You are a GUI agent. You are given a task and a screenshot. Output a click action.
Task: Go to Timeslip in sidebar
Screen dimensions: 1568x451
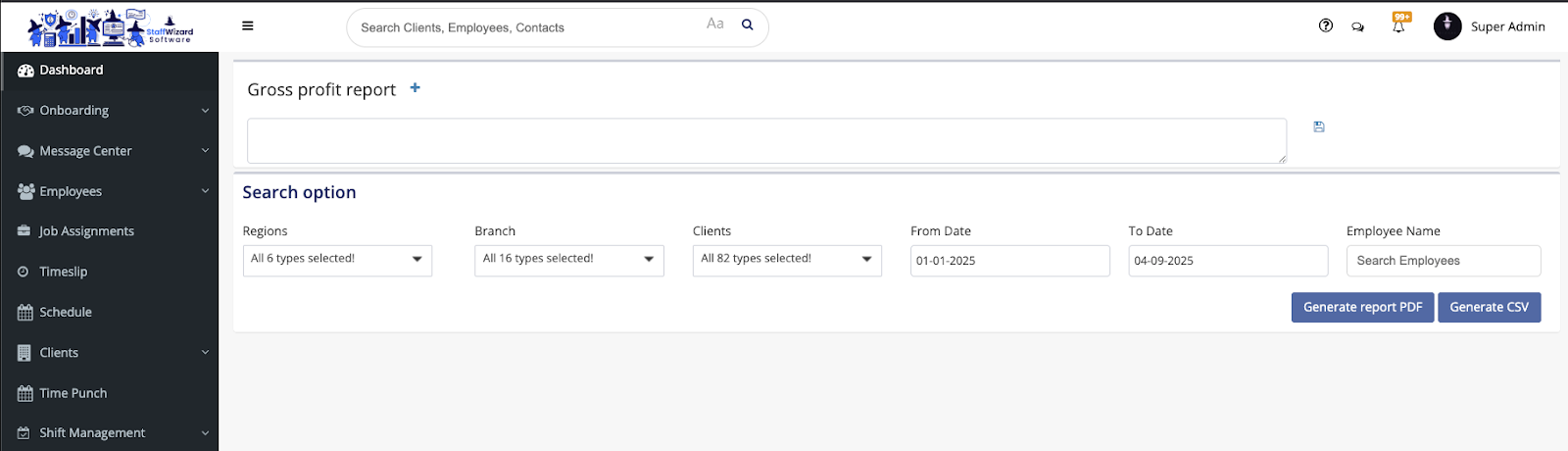tap(64, 272)
